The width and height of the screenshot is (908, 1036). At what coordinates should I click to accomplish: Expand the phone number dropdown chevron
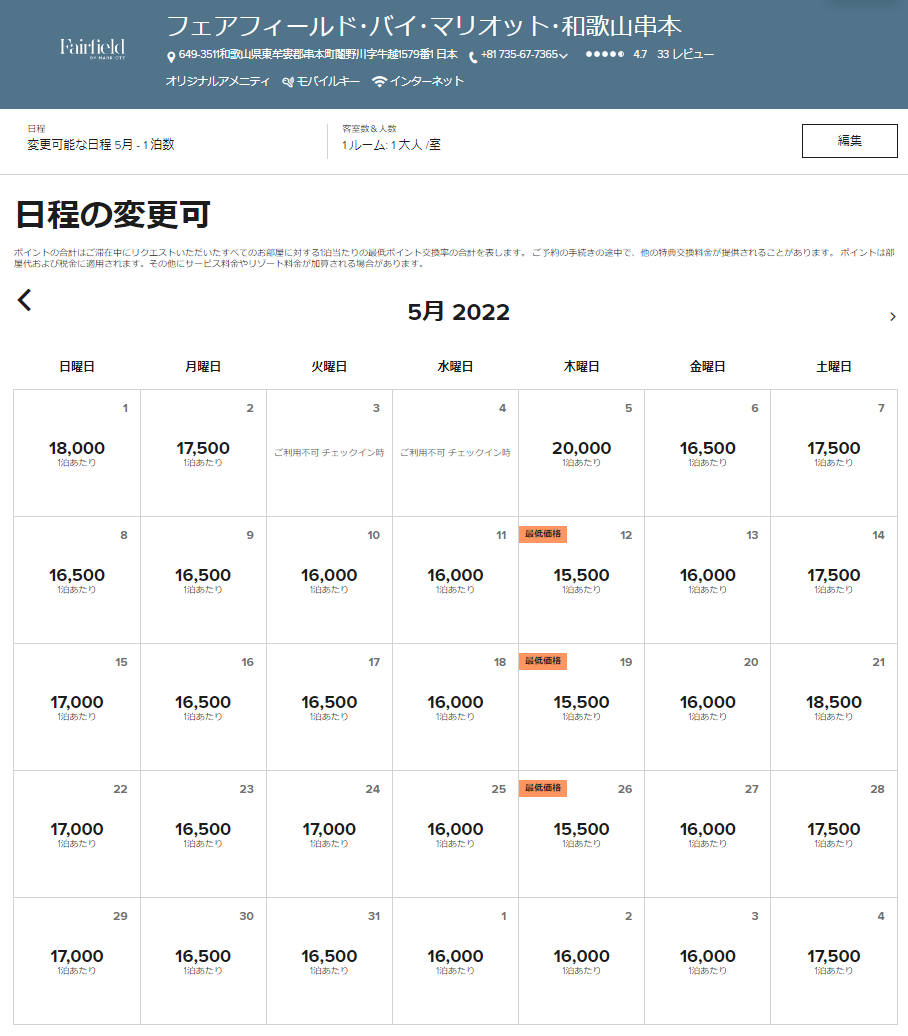coord(564,56)
